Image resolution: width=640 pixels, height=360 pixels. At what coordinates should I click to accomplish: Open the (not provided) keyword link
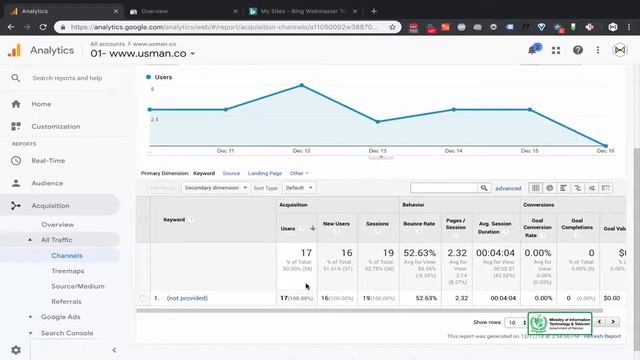(x=187, y=298)
